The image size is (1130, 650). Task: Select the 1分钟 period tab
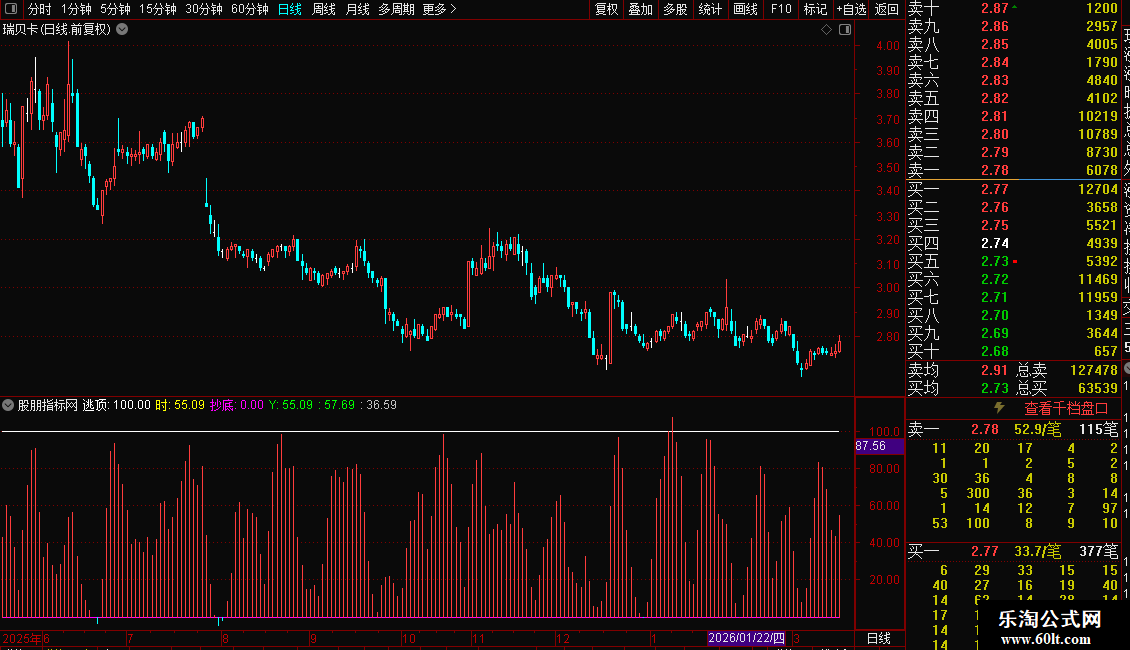[x=76, y=9]
